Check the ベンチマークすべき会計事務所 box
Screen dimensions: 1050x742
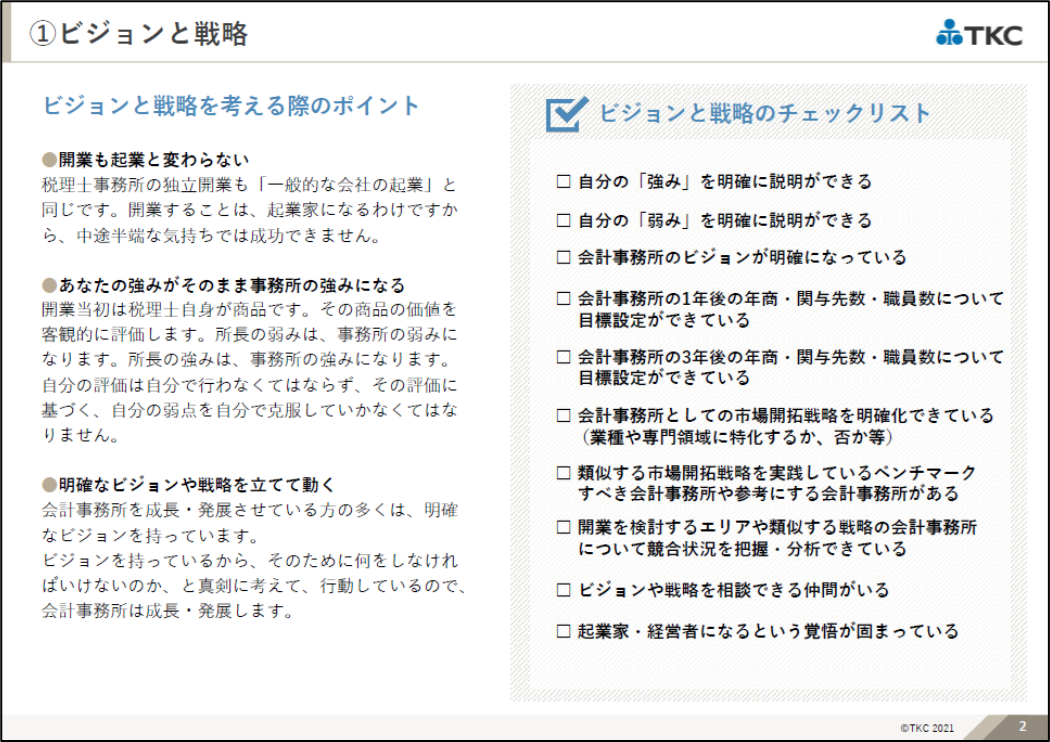point(564,473)
